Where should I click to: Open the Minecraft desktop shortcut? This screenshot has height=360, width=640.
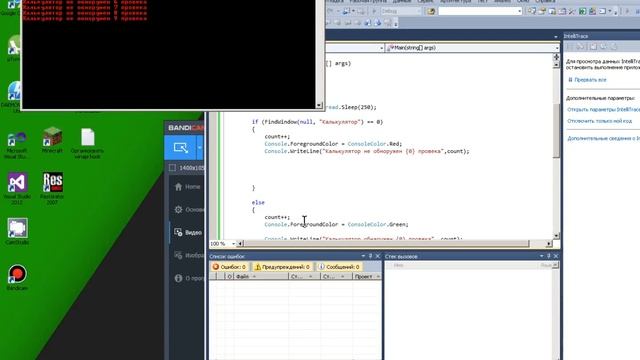(x=52, y=140)
